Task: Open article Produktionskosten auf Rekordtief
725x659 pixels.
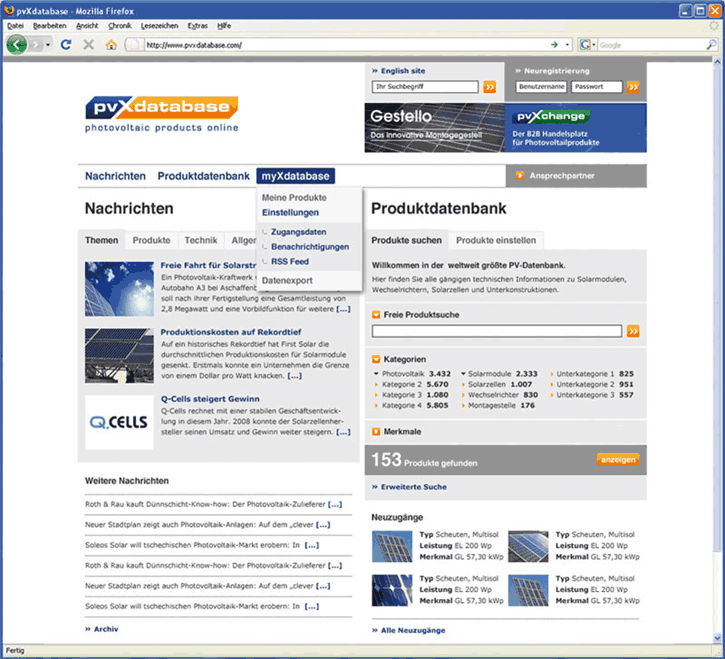Action: [x=231, y=332]
